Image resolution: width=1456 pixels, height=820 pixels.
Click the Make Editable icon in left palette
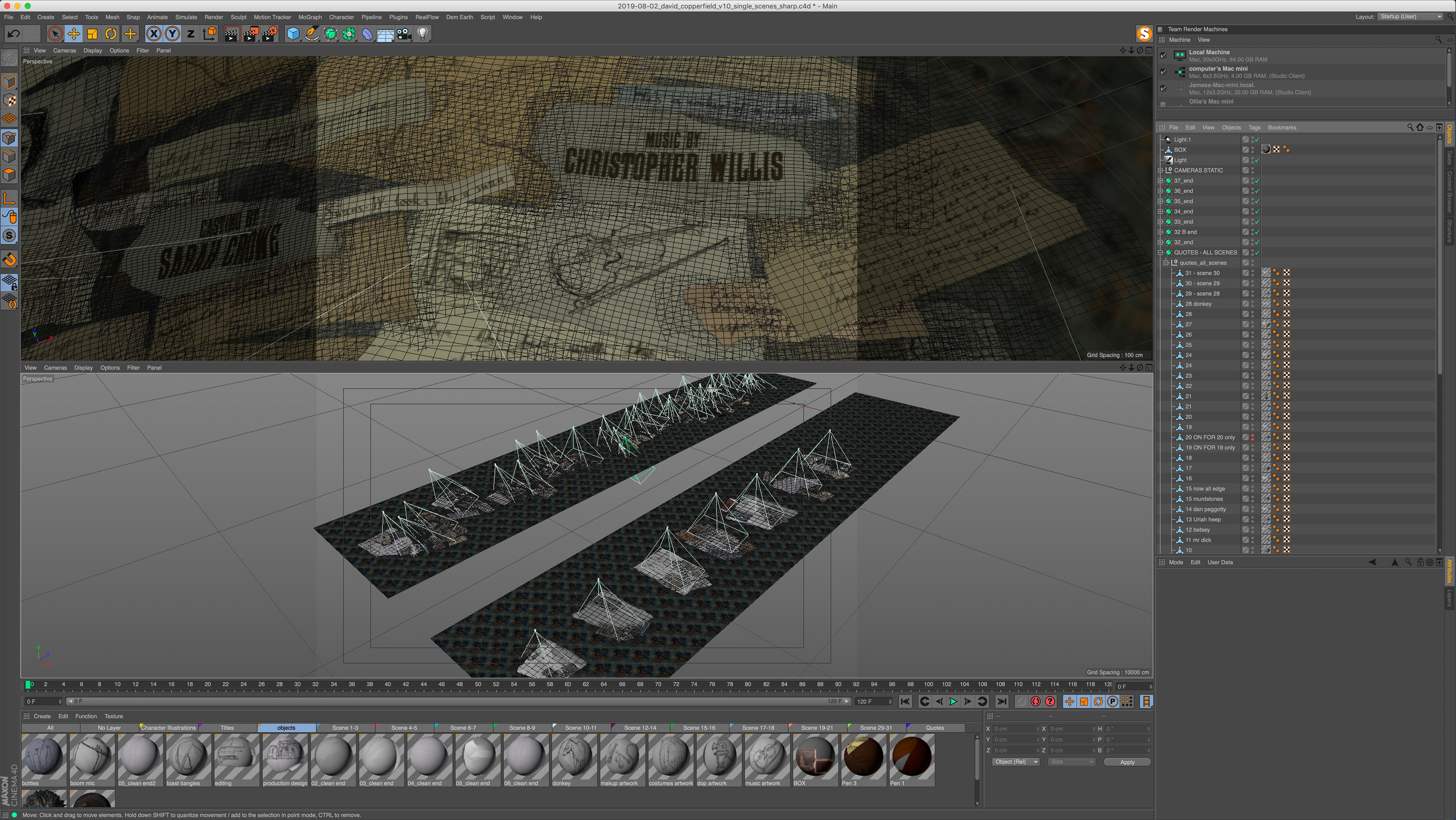pos(9,57)
